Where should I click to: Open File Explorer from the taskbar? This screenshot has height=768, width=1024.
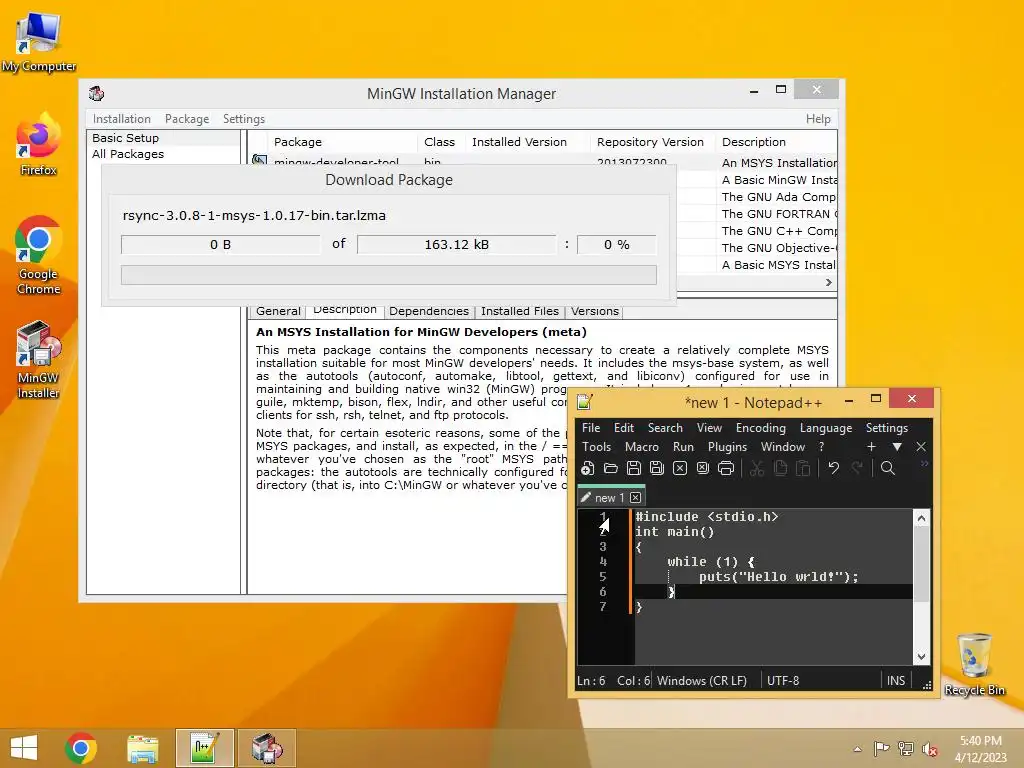tap(142, 748)
